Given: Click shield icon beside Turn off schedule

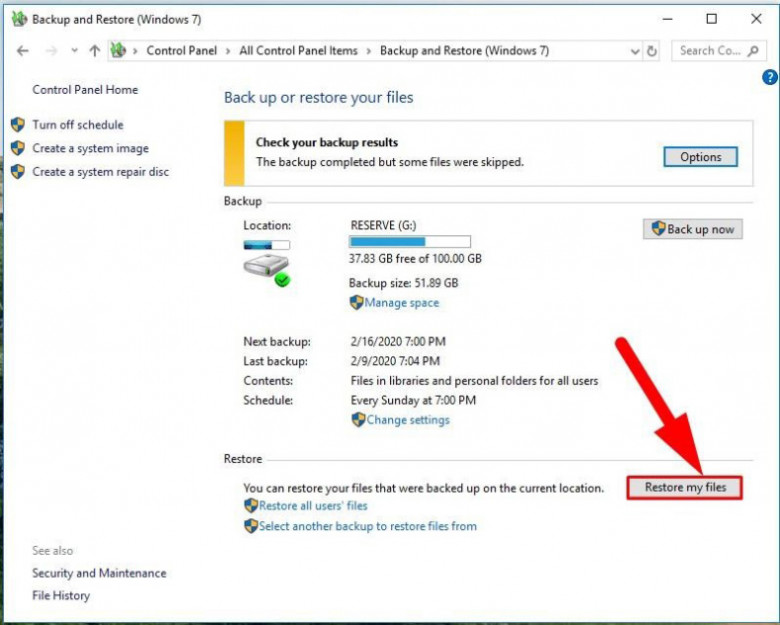Looking at the screenshot, I should coord(18,124).
